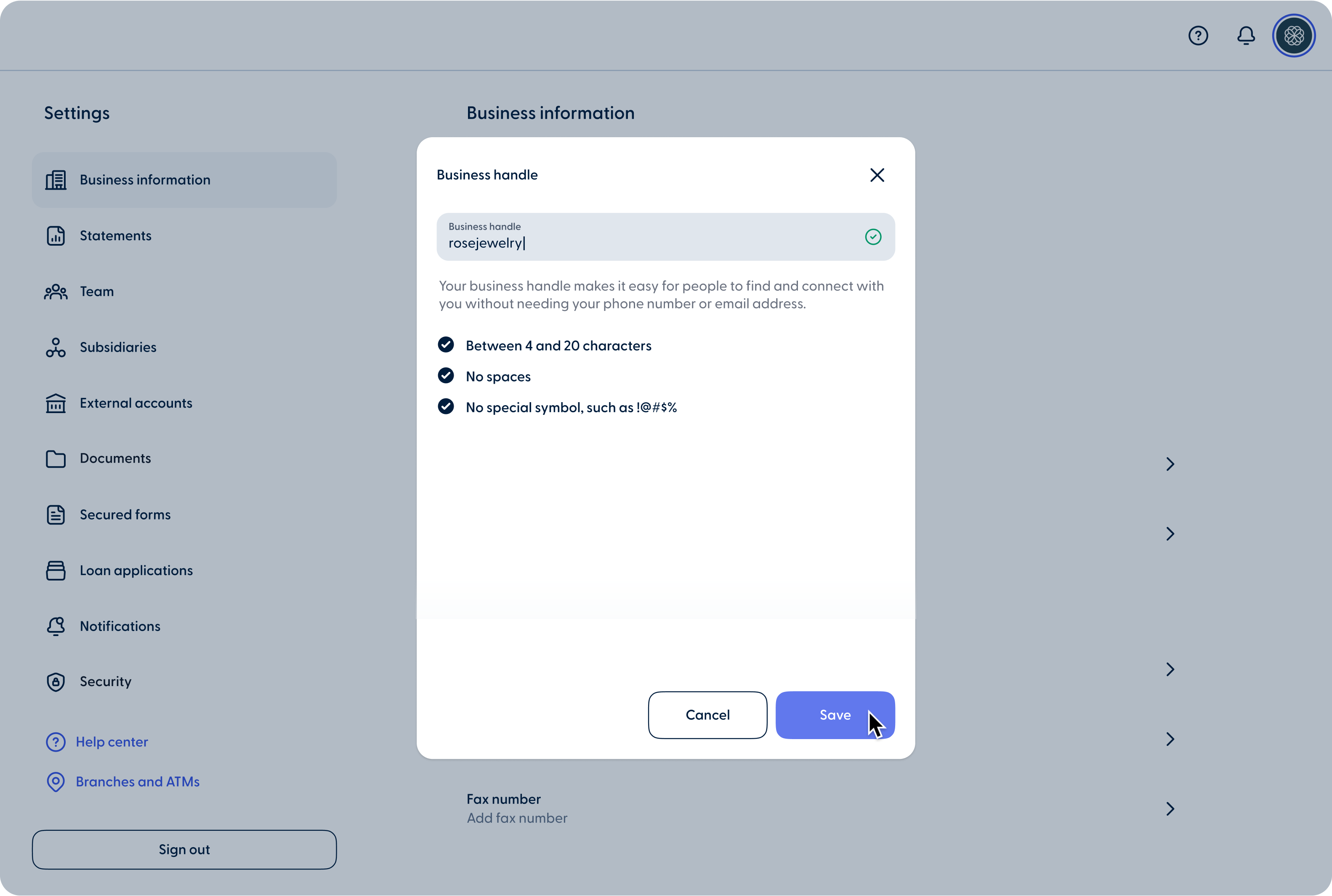Select the Team people icon

(x=56, y=292)
